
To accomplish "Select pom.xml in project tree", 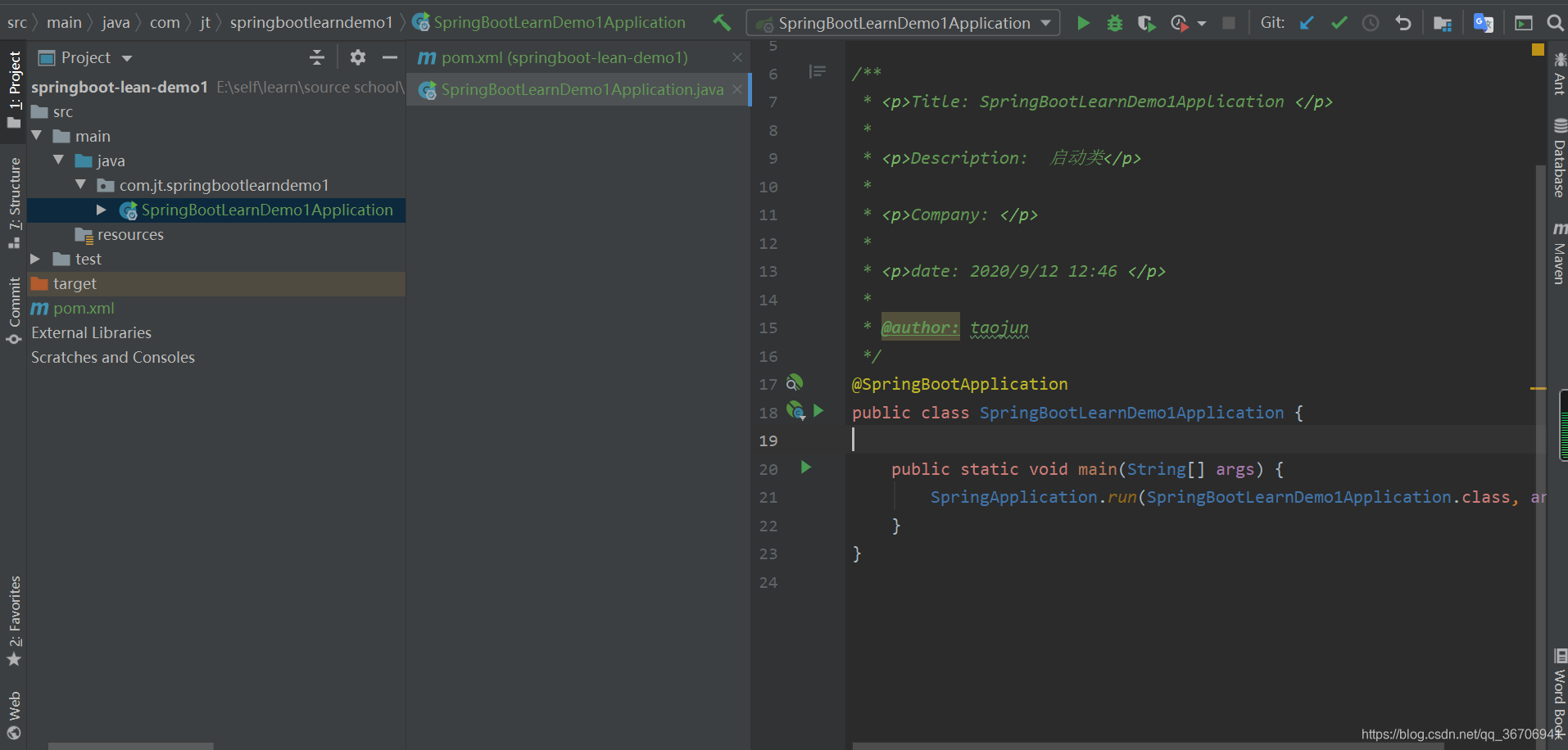I will [84, 308].
